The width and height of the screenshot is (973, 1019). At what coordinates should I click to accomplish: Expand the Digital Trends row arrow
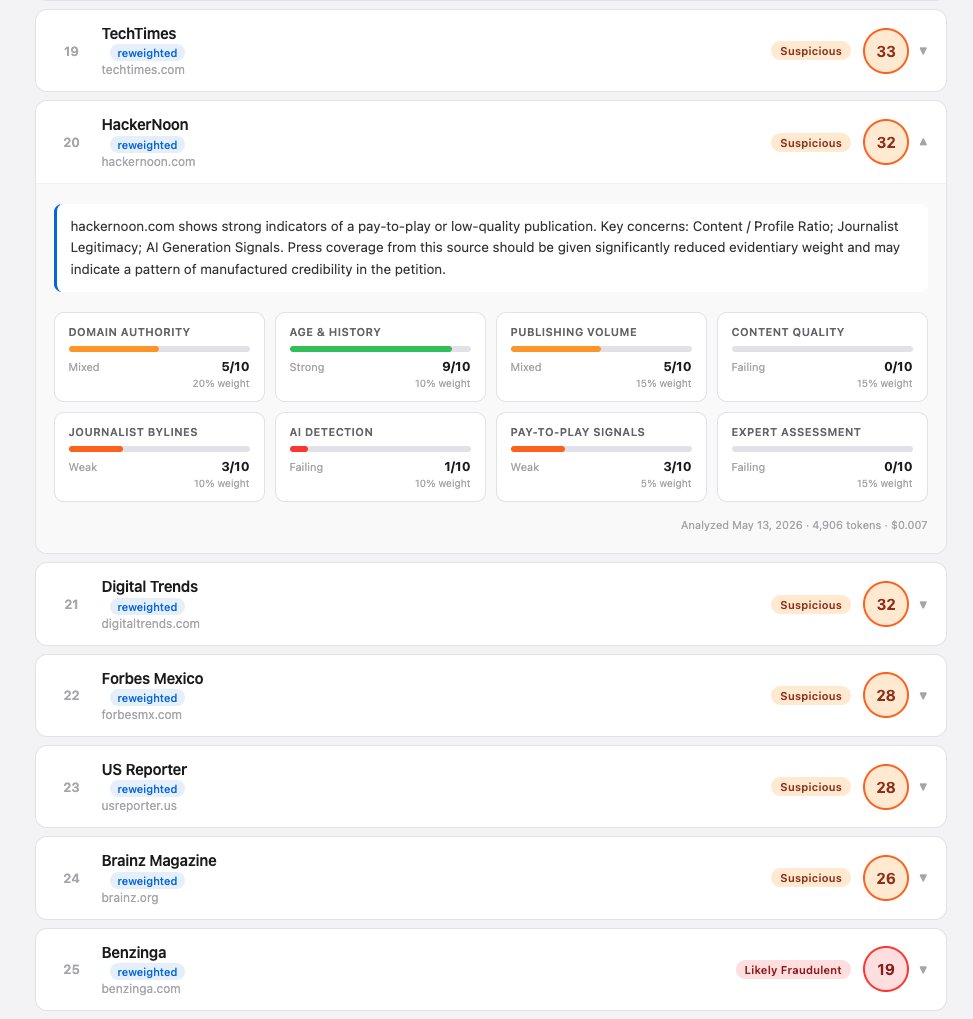[922, 604]
